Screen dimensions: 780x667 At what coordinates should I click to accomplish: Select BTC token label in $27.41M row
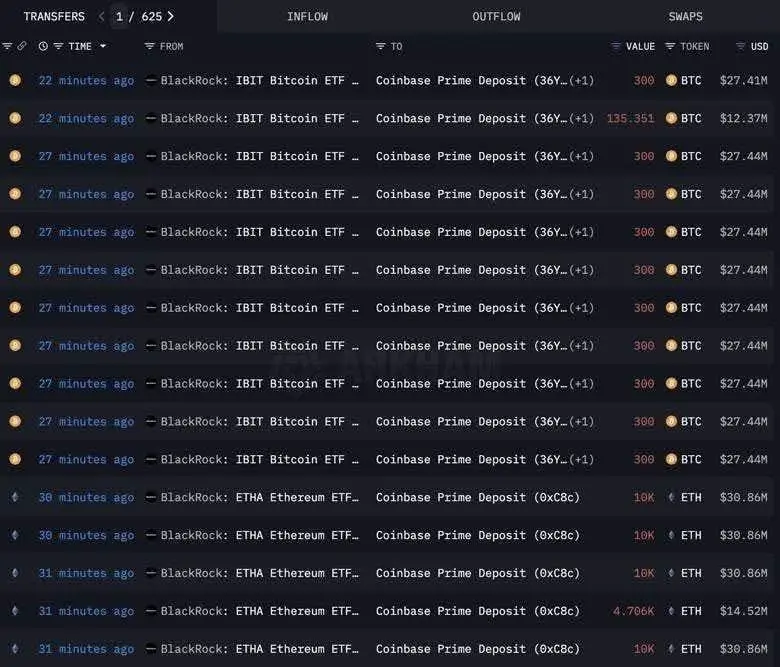coord(691,80)
